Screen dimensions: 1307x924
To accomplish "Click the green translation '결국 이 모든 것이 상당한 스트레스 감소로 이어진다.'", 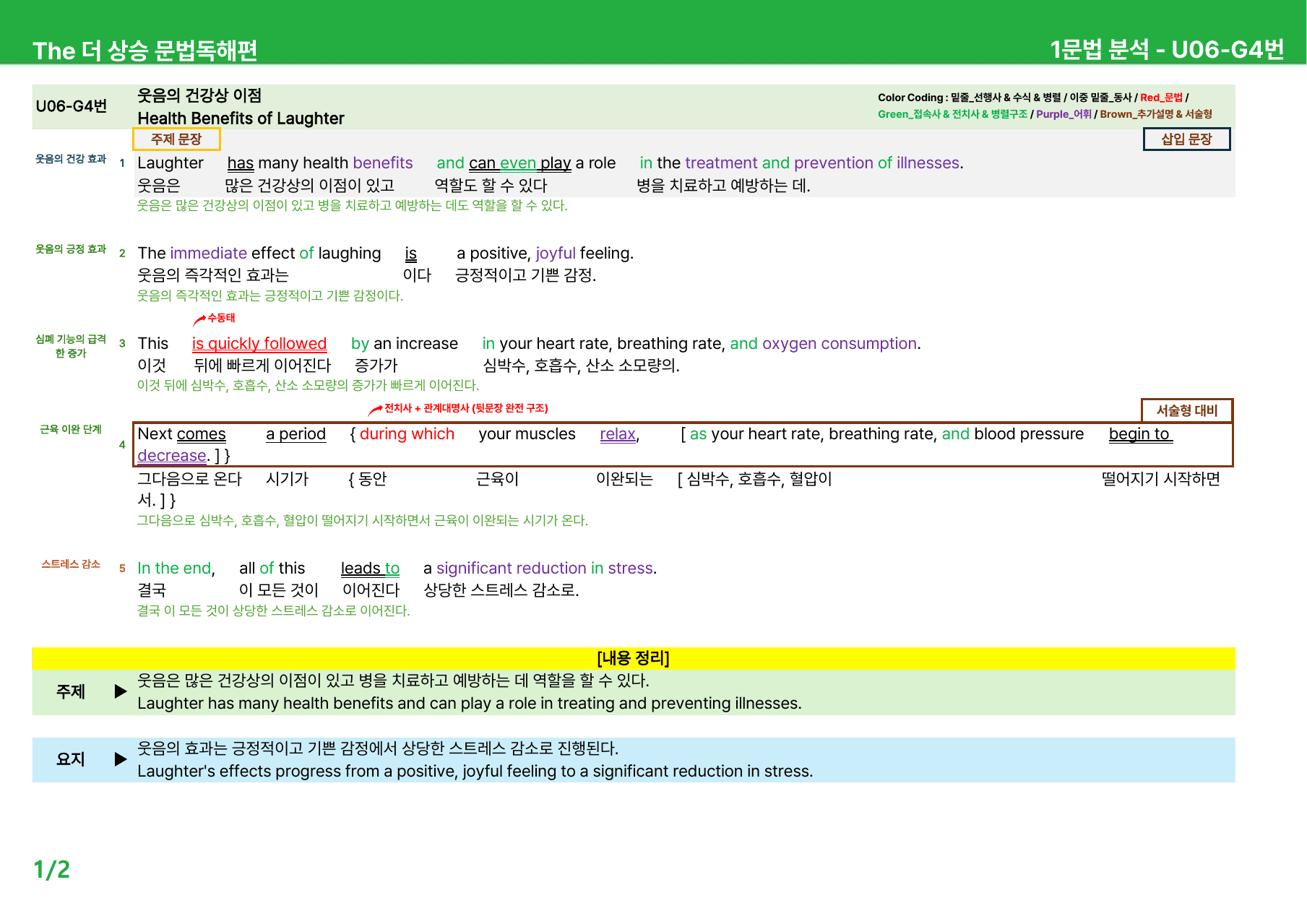I will pyautogui.click(x=274, y=611).
